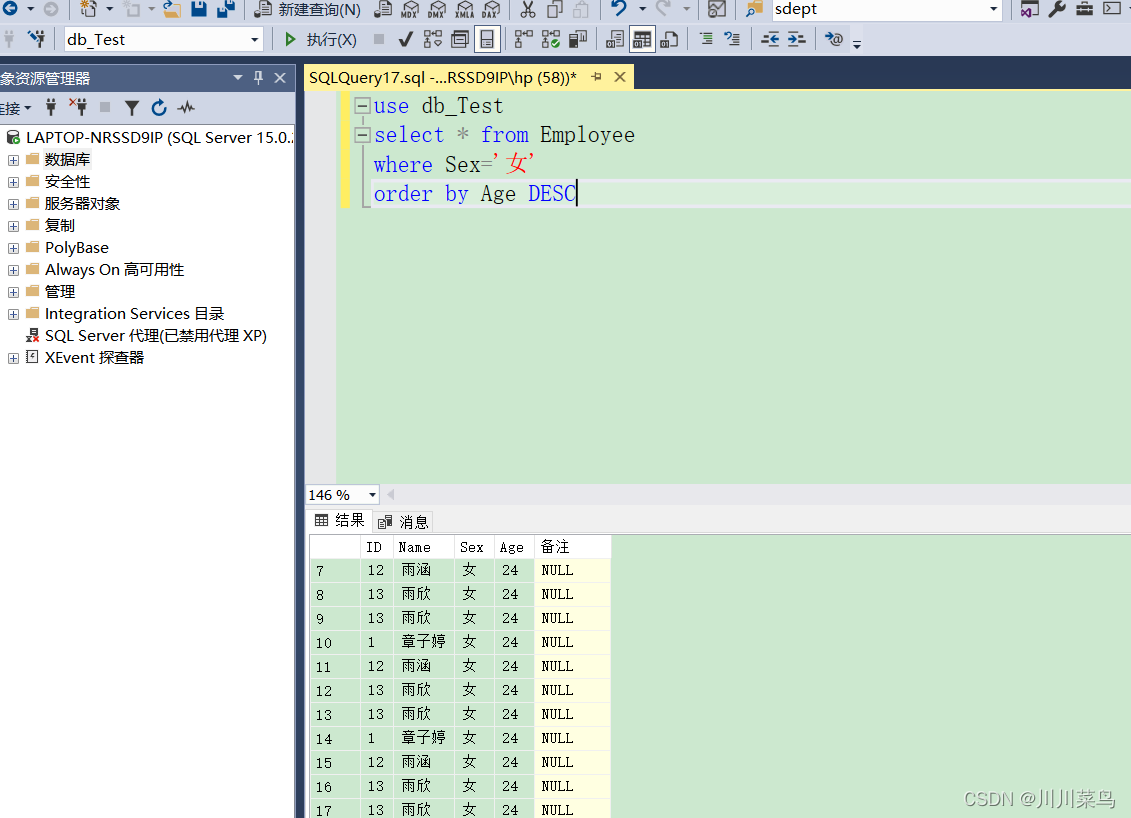
Task: Open a Database Engine Query icon
Action: click(384, 9)
